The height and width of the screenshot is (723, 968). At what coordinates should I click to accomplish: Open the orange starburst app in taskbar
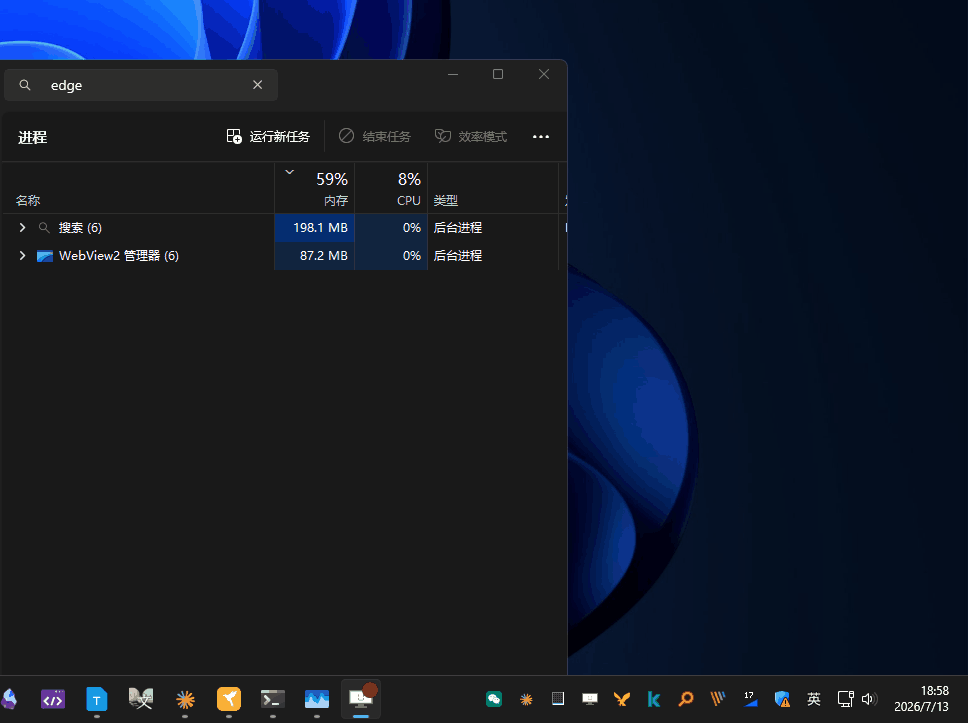pos(185,700)
